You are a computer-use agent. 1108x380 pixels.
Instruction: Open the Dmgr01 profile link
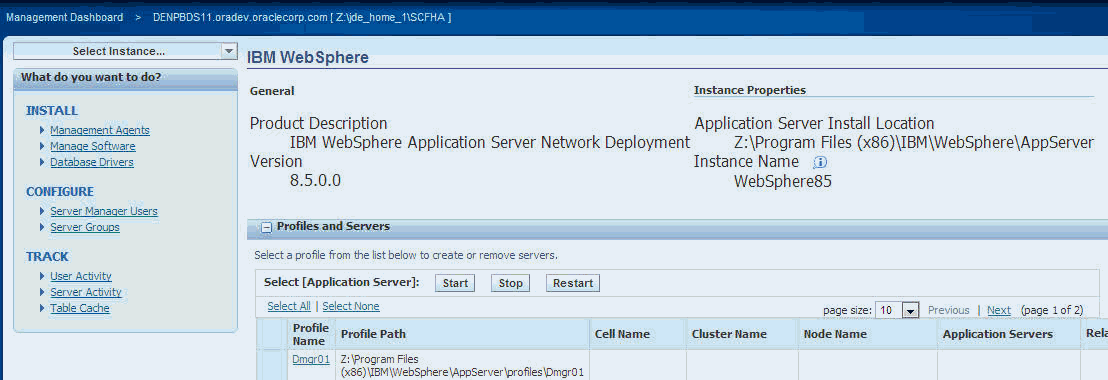click(311, 359)
